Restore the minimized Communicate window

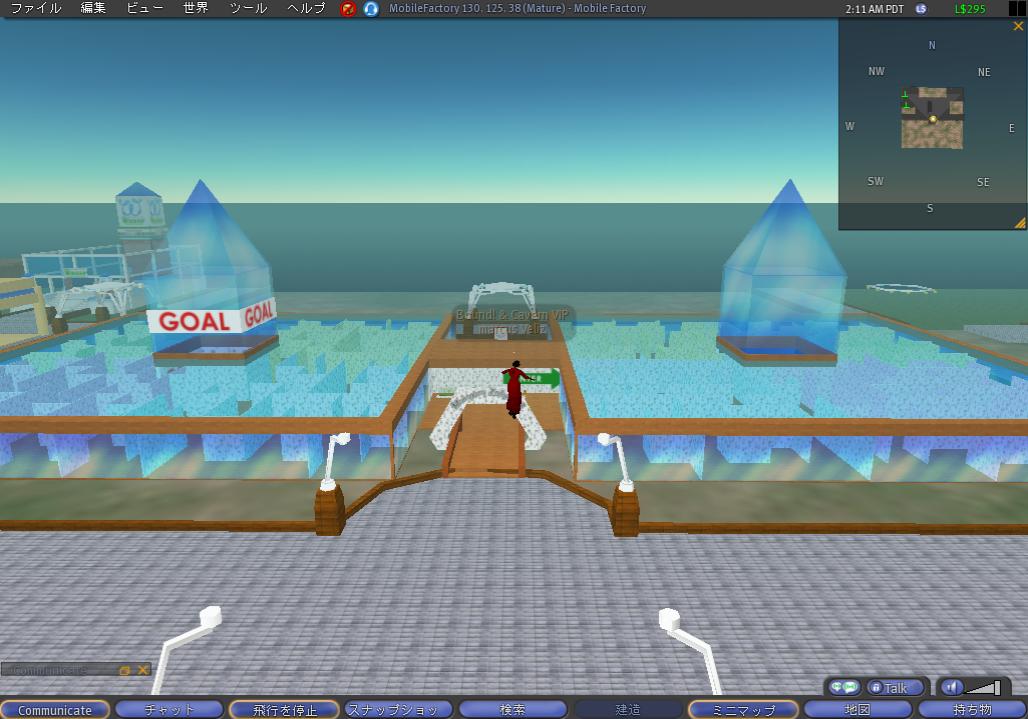[125, 670]
